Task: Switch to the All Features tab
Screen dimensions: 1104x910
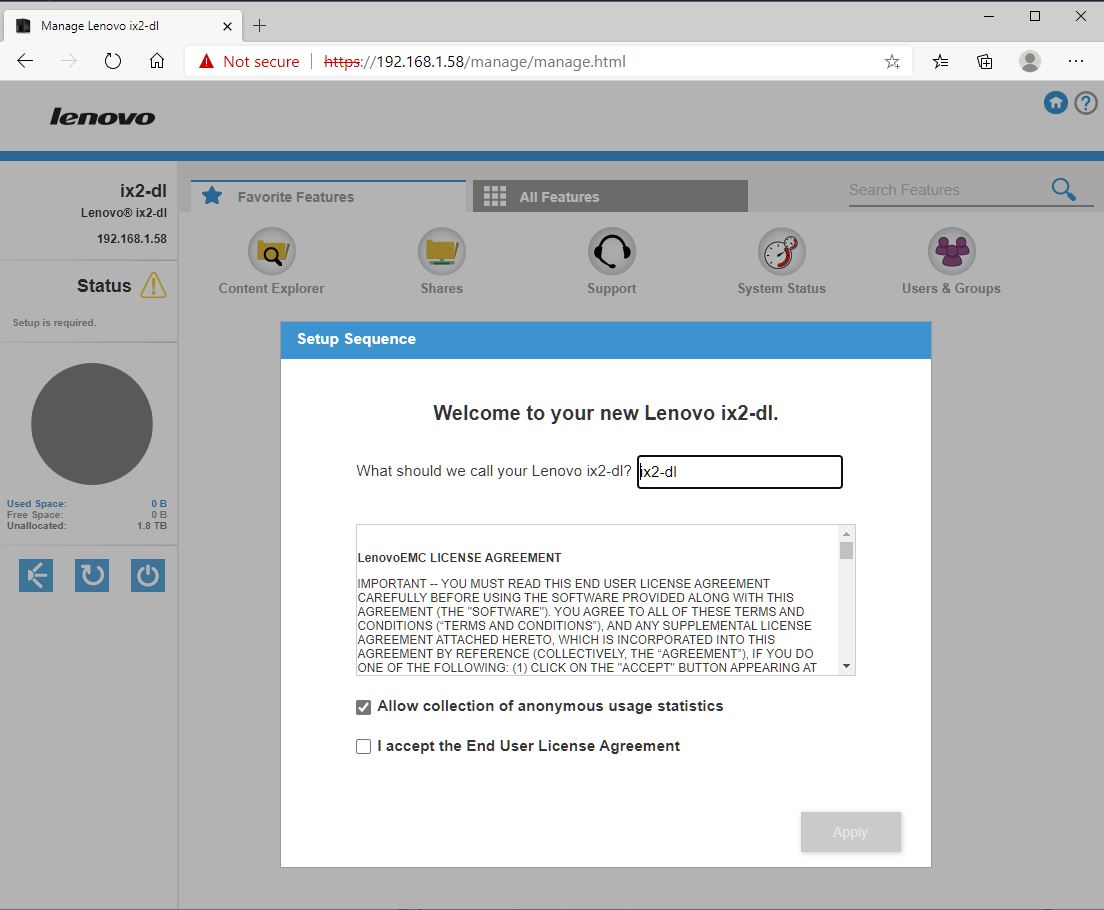Action: (x=609, y=197)
